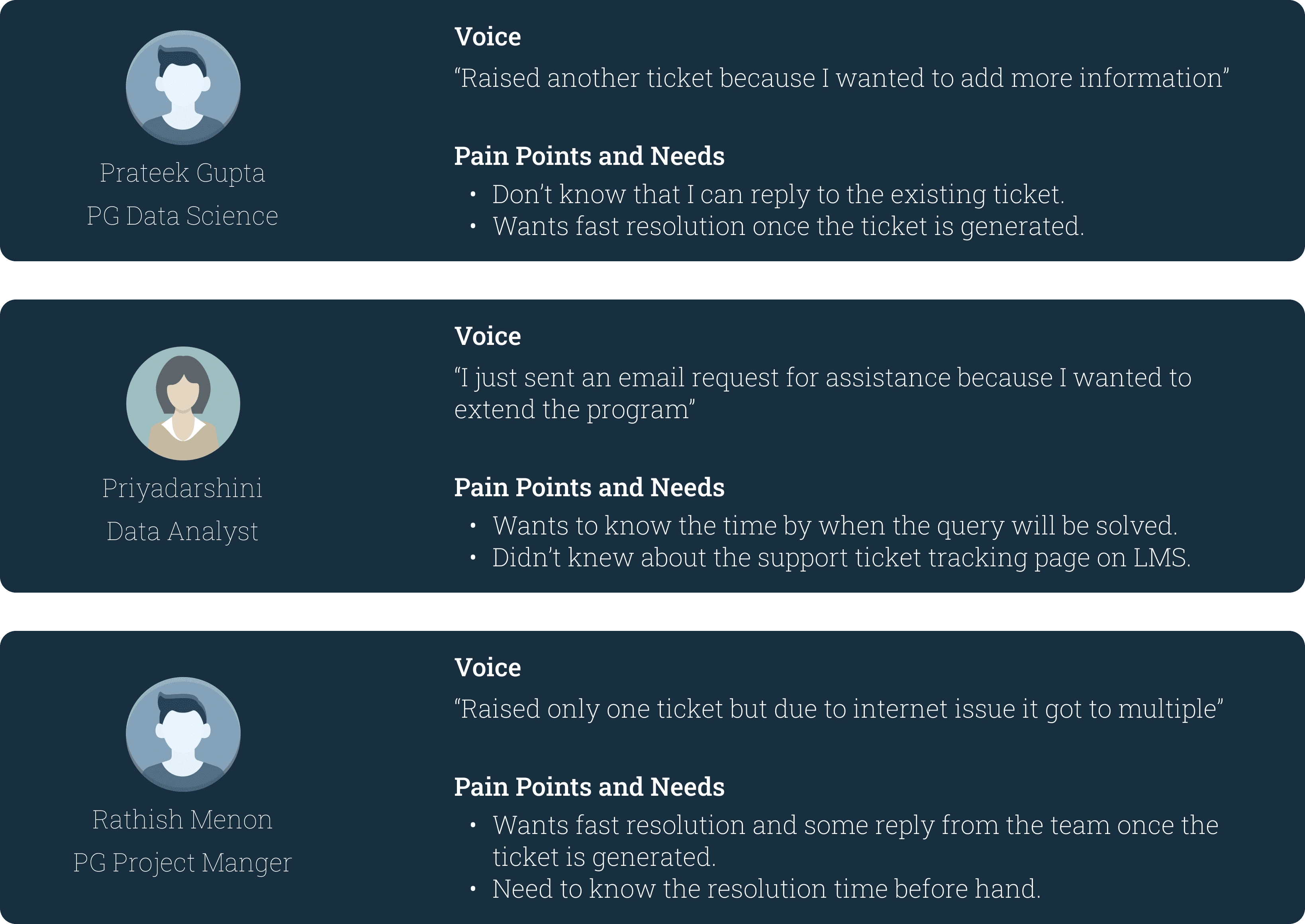The height and width of the screenshot is (924, 1305).
Task: Click bullet about support ticket tracking page
Action: [x=841, y=558]
